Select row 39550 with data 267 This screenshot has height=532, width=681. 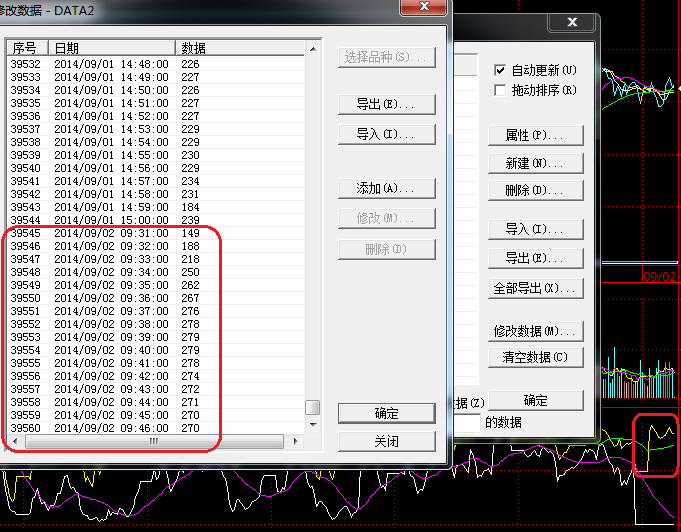tap(155, 298)
